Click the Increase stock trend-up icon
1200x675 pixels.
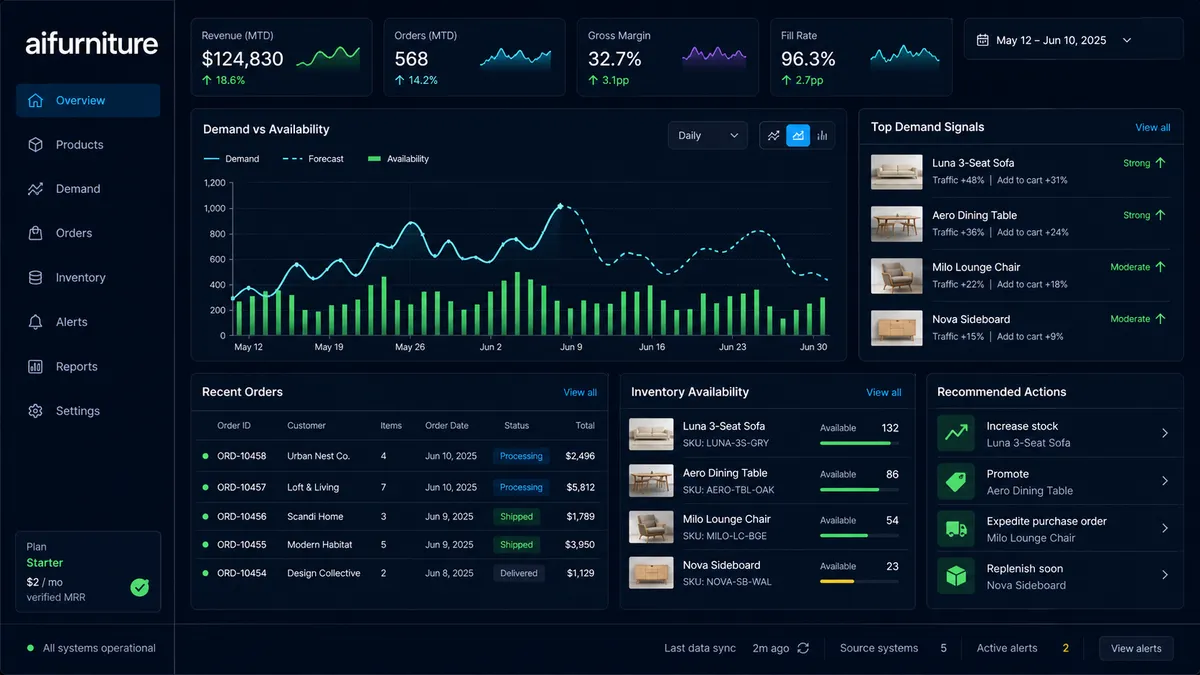[x=956, y=433]
